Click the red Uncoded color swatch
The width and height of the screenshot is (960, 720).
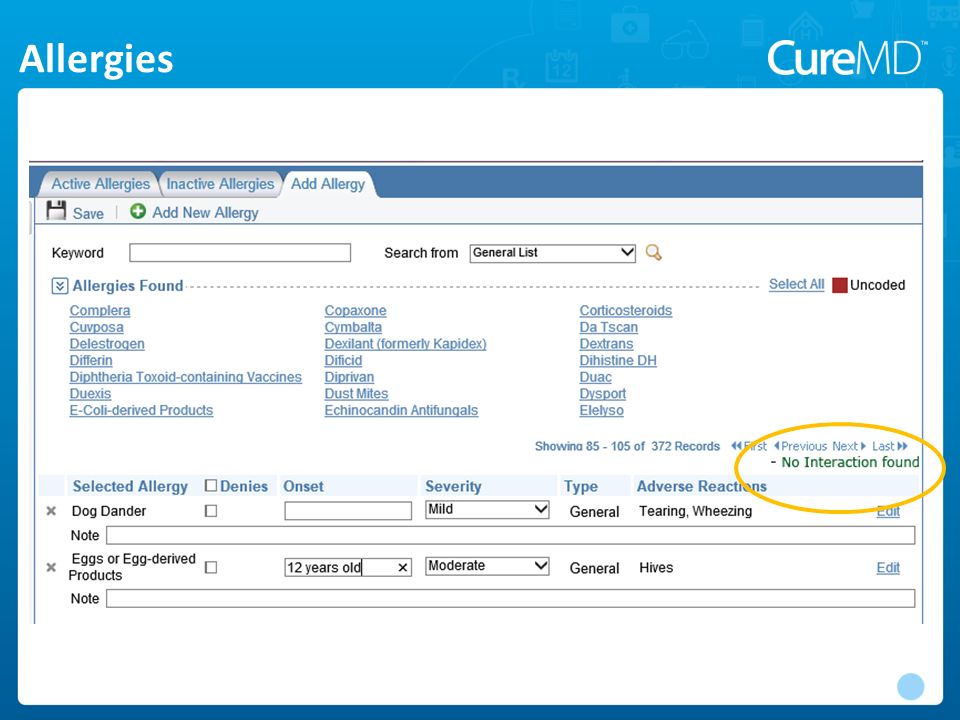[839, 285]
